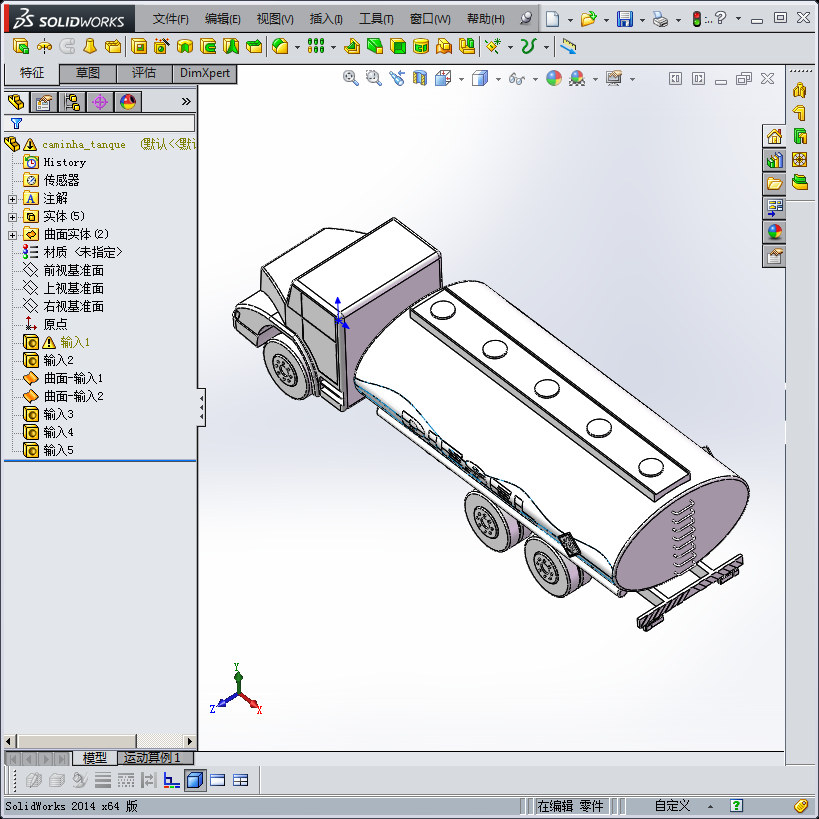The image size is (819, 819).
Task: Open the File Explorer task pane icon
Action: (x=774, y=184)
